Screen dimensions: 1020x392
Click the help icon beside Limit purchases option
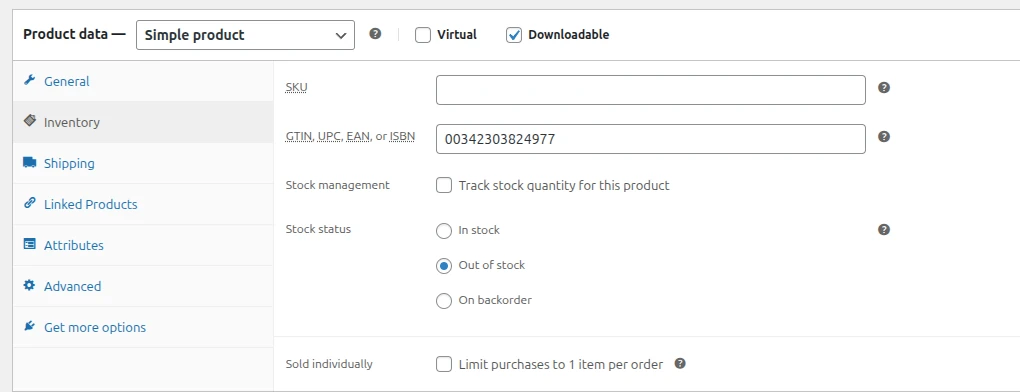(680, 363)
